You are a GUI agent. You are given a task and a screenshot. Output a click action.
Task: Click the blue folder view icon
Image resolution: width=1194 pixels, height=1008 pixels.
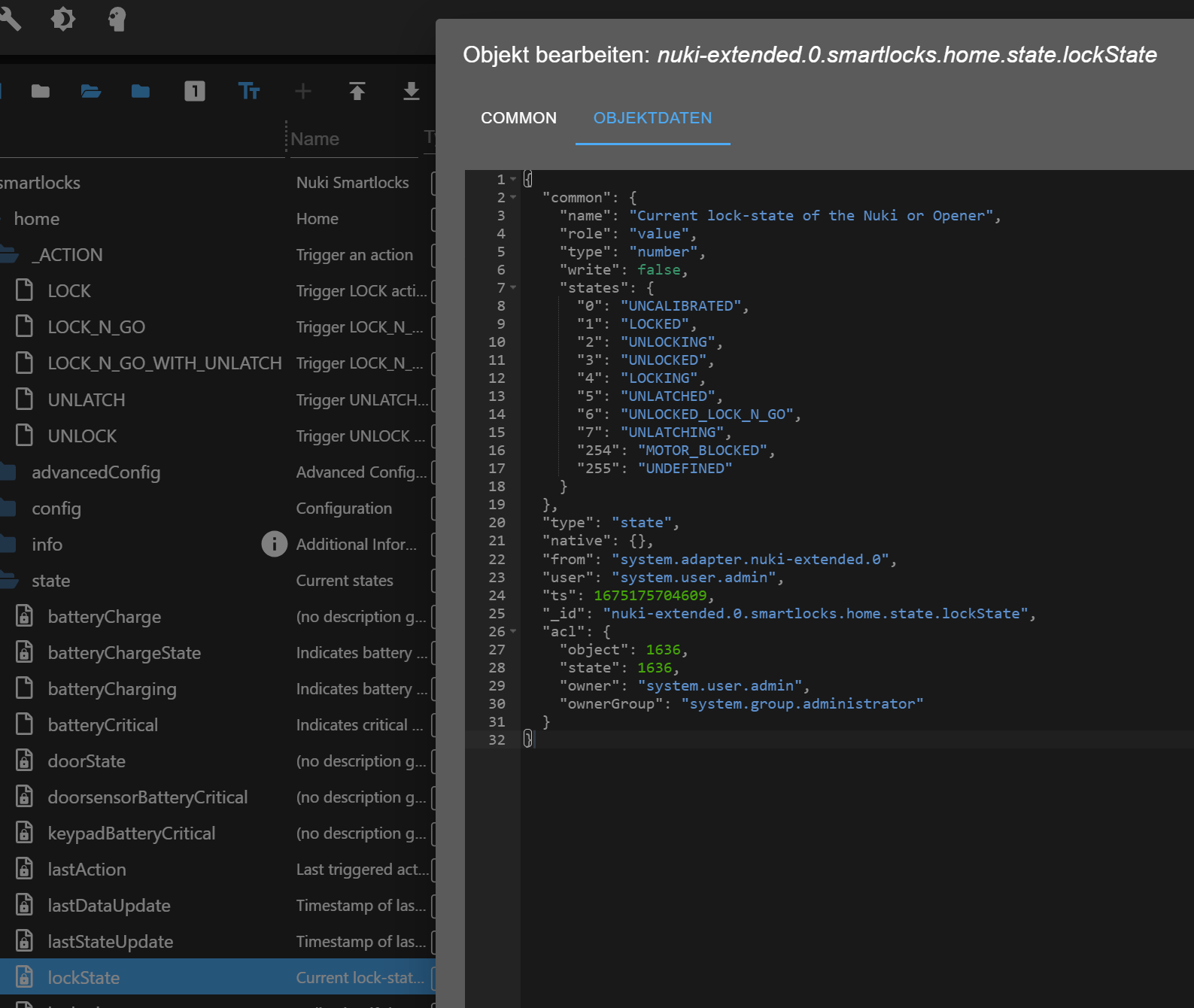point(141,92)
